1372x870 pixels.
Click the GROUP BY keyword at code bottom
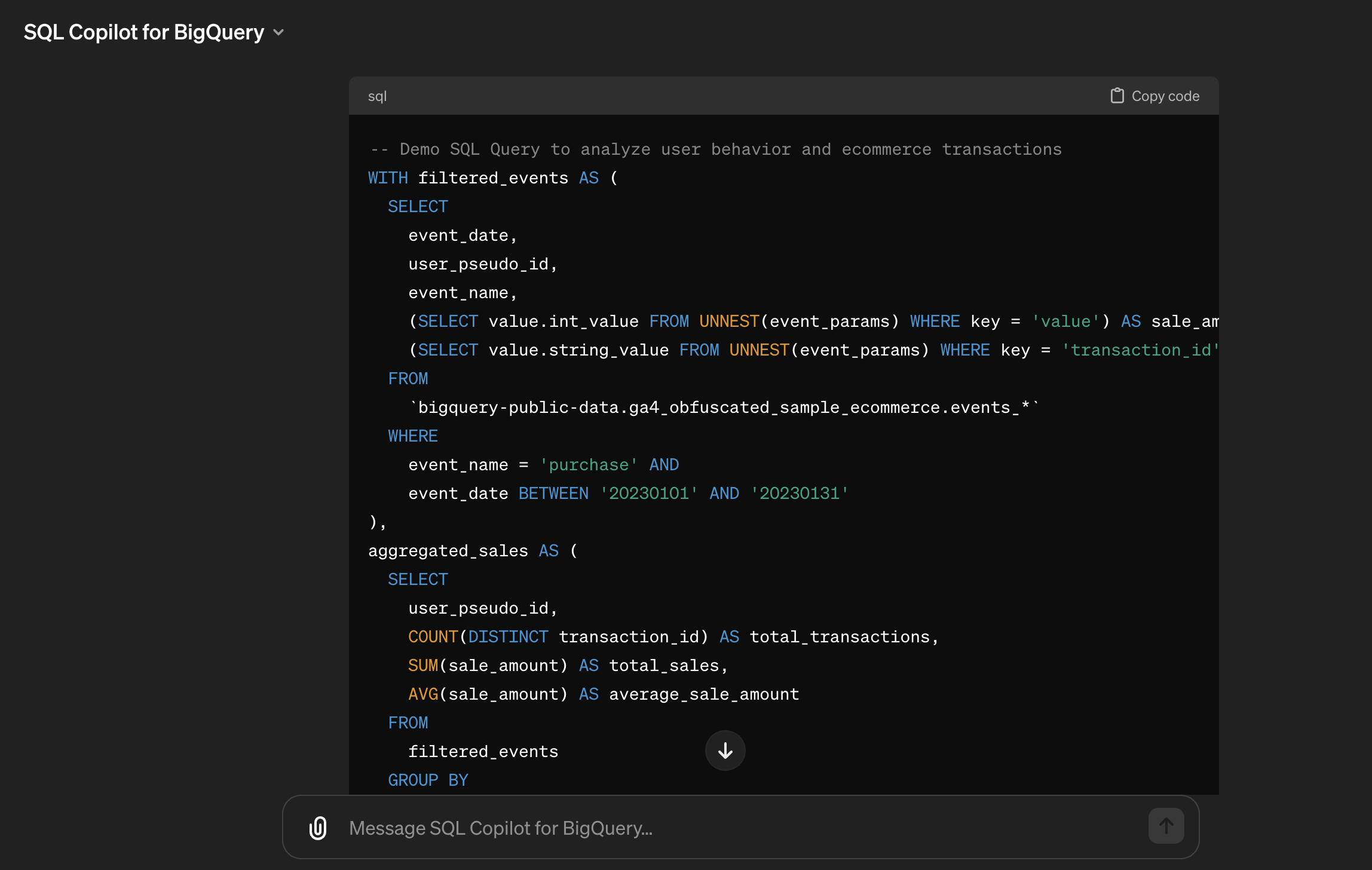tap(428, 780)
